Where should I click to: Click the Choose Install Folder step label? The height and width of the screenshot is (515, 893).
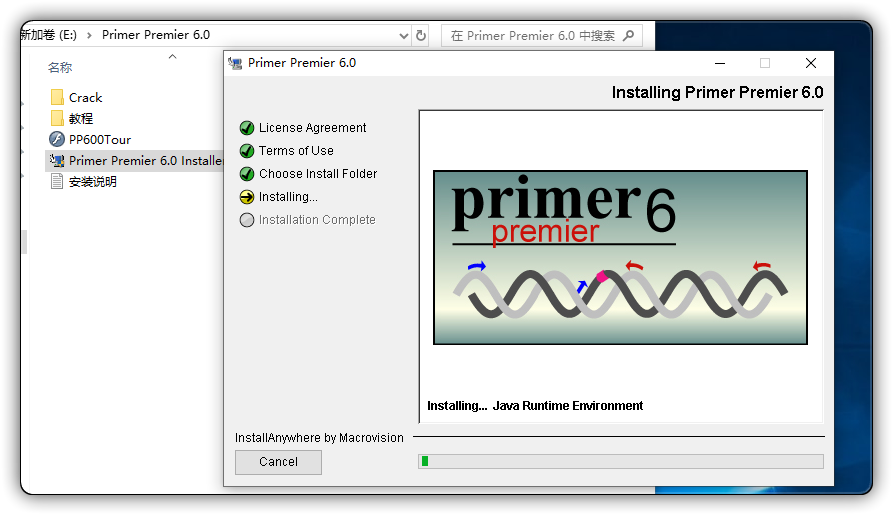click(x=318, y=174)
